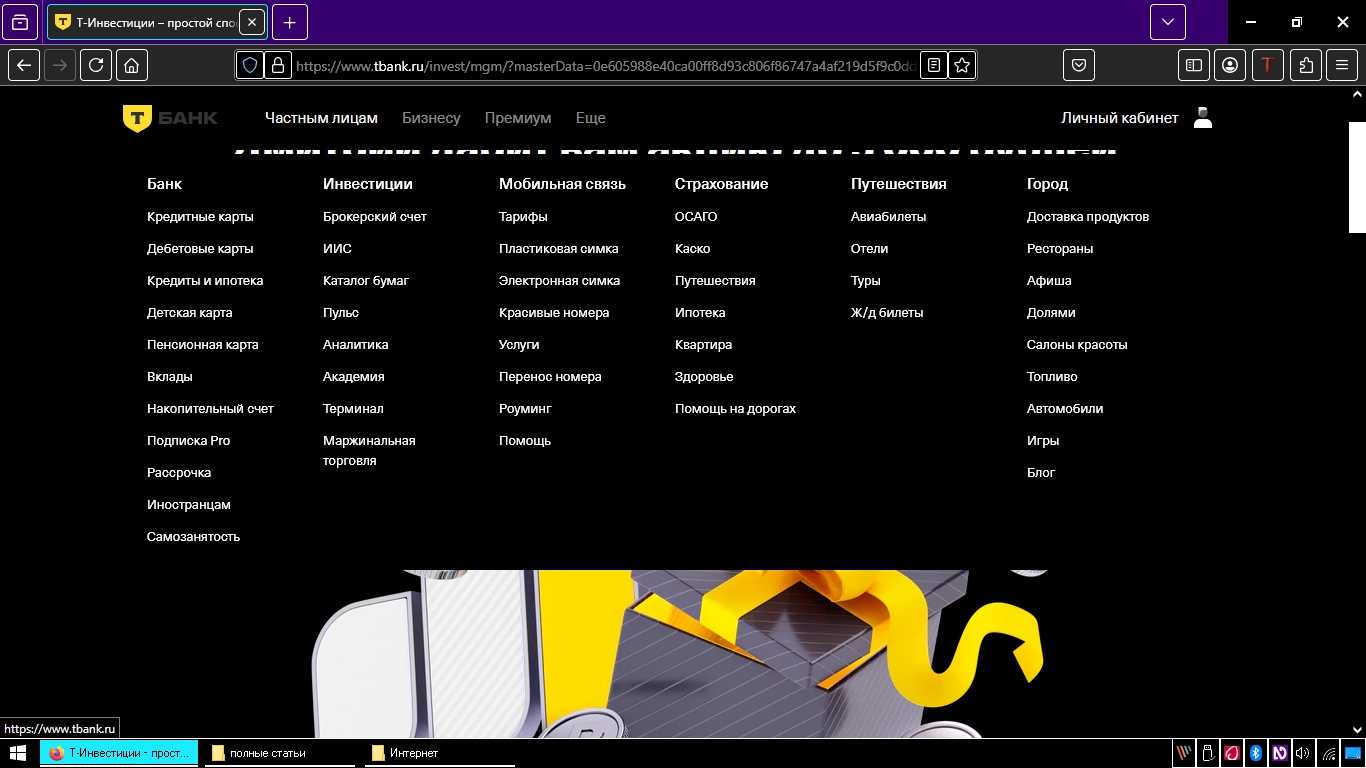Click the Банк column heading

coord(165,184)
